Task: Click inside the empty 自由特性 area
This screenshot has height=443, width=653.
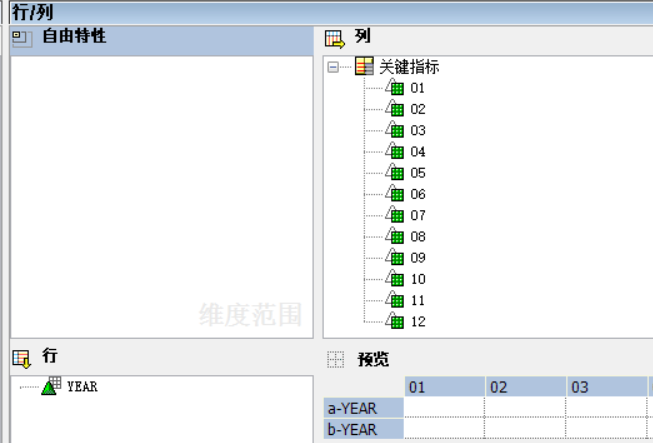Action: click(x=160, y=190)
